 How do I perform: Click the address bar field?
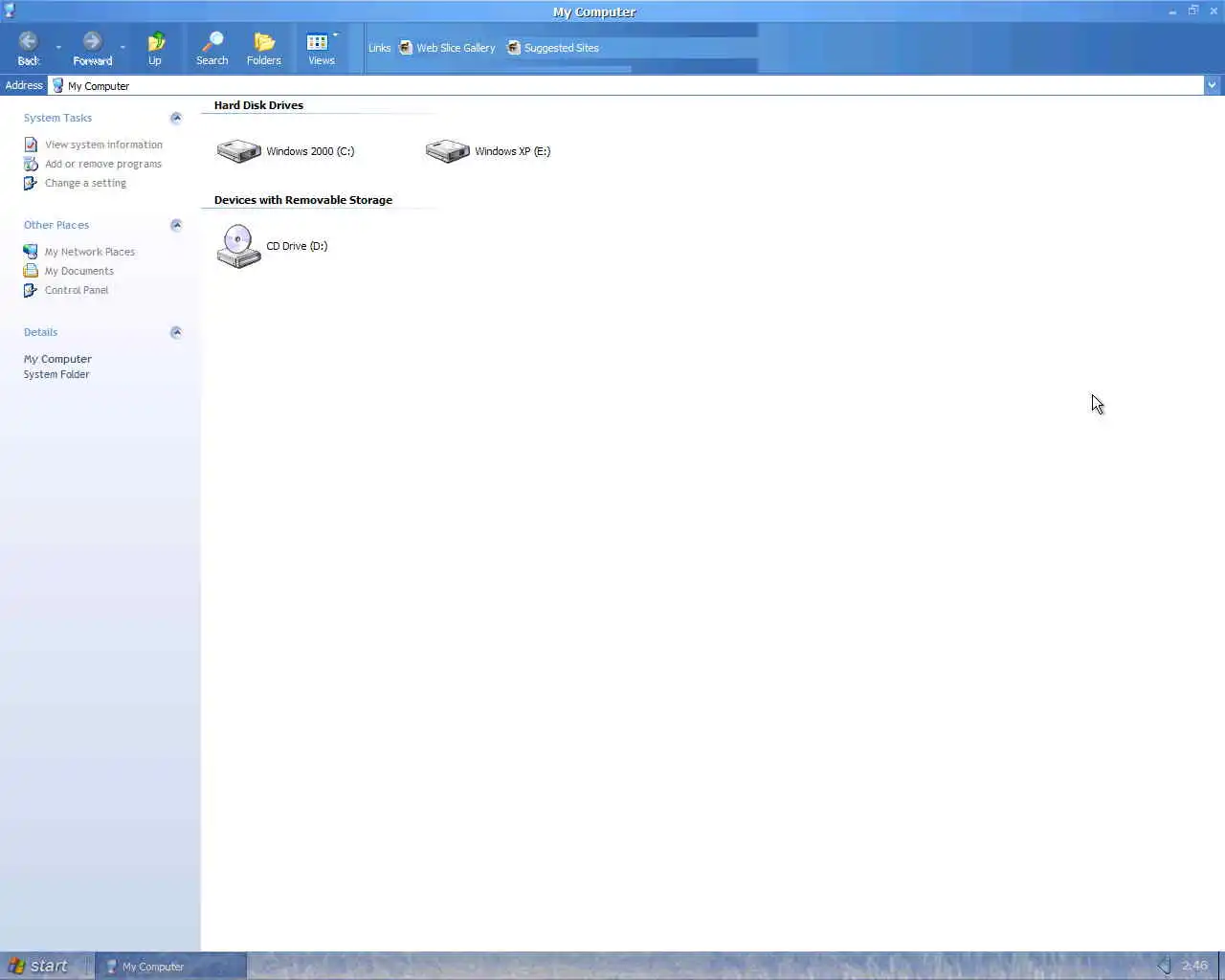pos(626,85)
